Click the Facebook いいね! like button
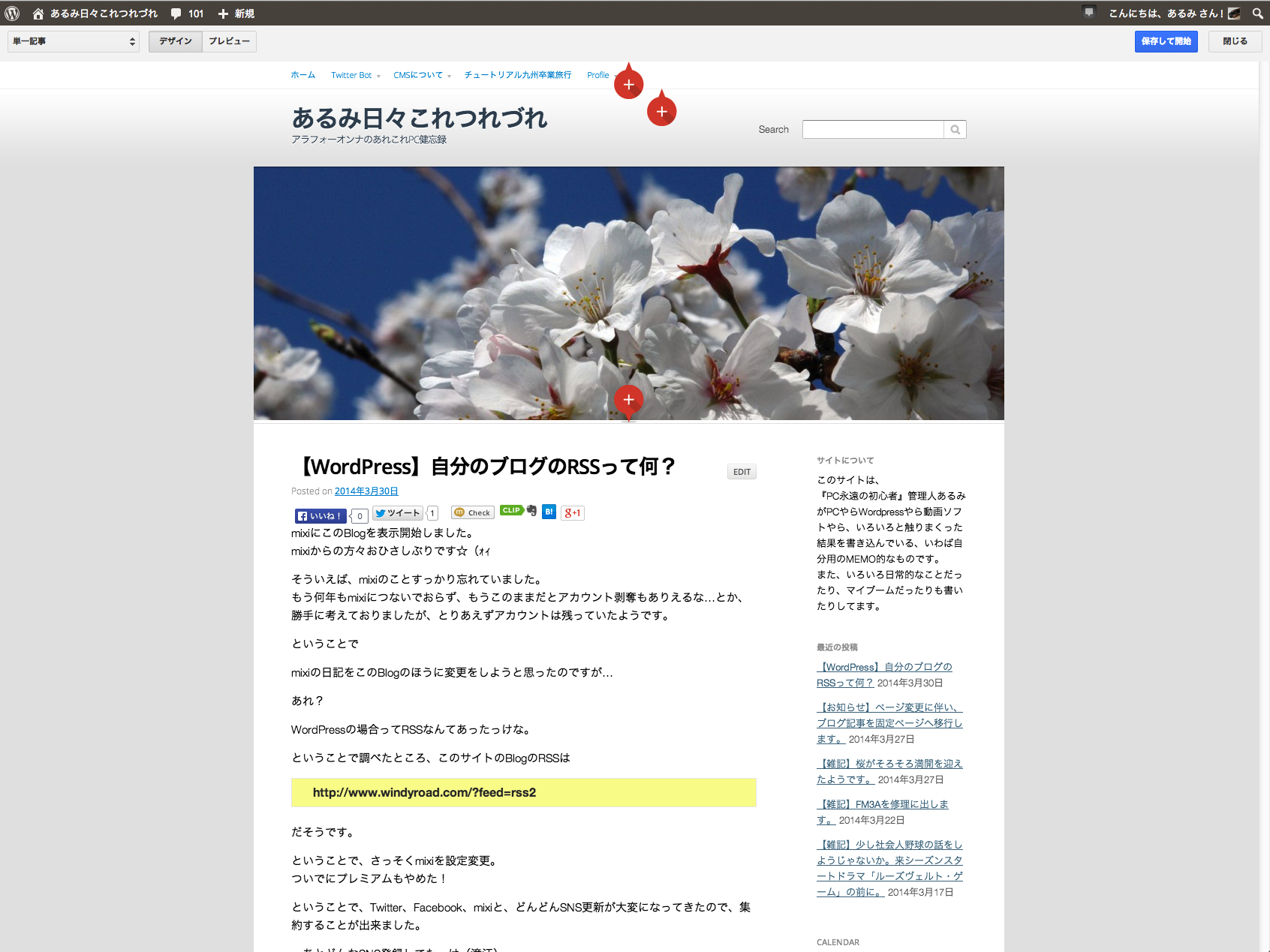1270x952 pixels. point(321,516)
